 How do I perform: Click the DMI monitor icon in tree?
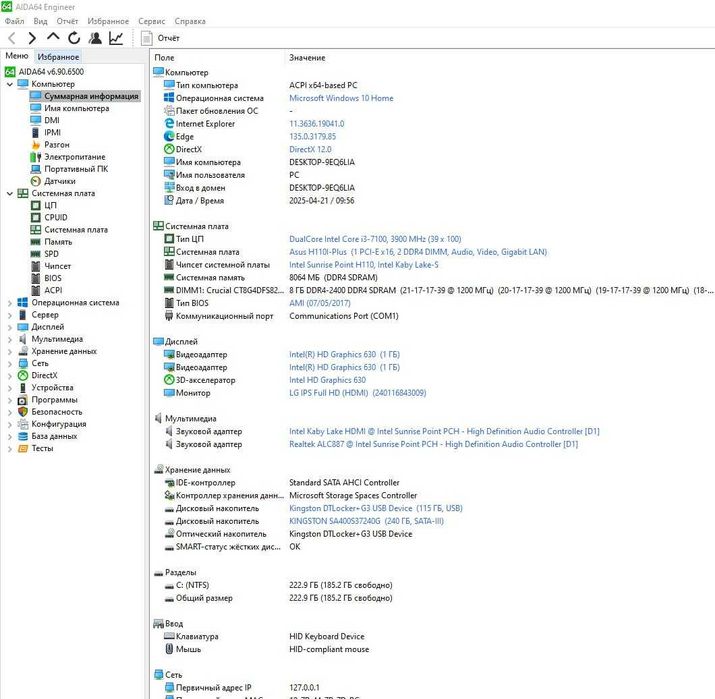click(36, 120)
